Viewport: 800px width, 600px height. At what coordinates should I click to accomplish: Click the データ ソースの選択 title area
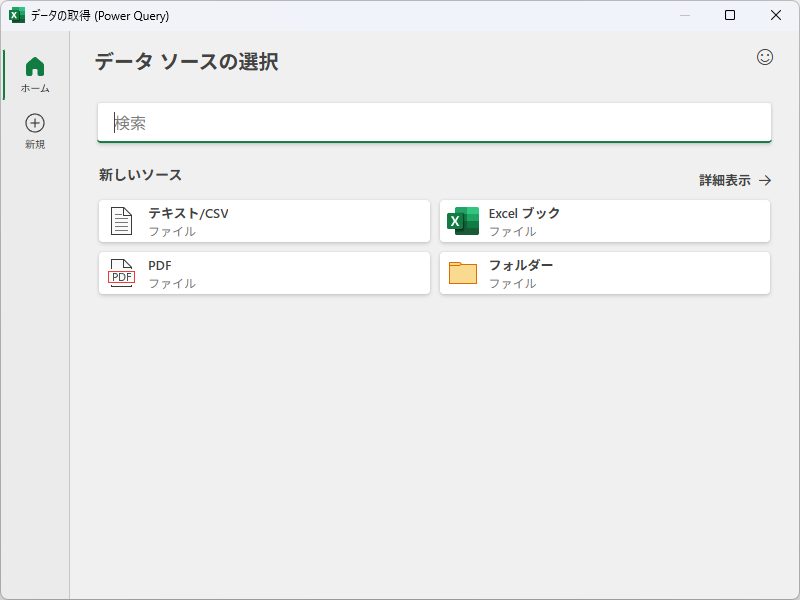(184, 61)
